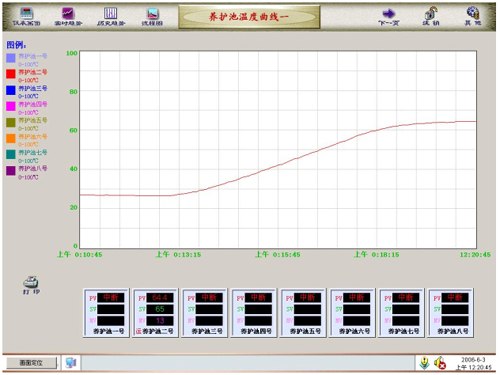
Task: Open the 仪表画面 instrument panel icon
Action: tap(27, 13)
